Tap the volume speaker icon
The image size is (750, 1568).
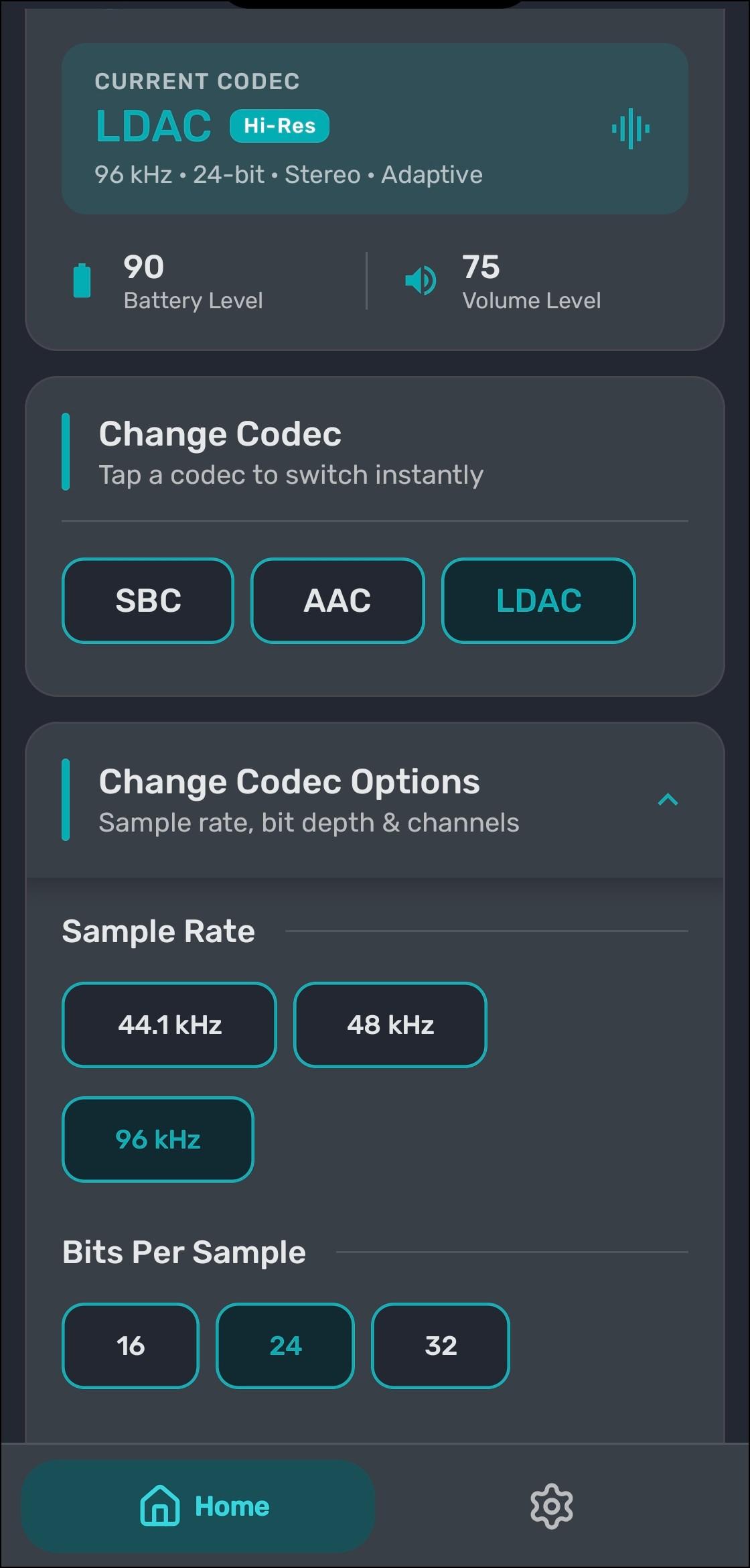(421, 280)
